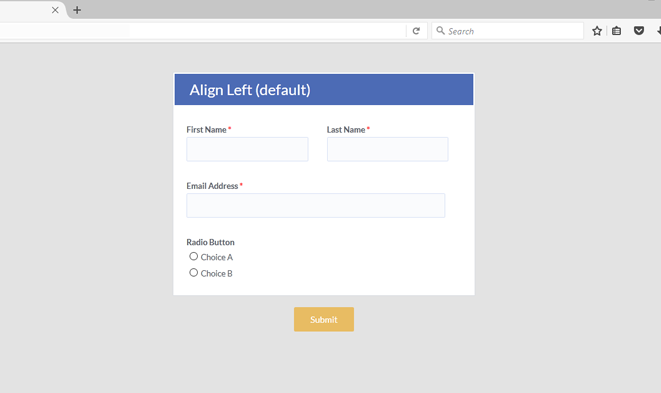The height and width of the screenshot is (393, 661).
Task: Focus the Last Name text field
Action: pyautogui.click(x=387, y=149)
